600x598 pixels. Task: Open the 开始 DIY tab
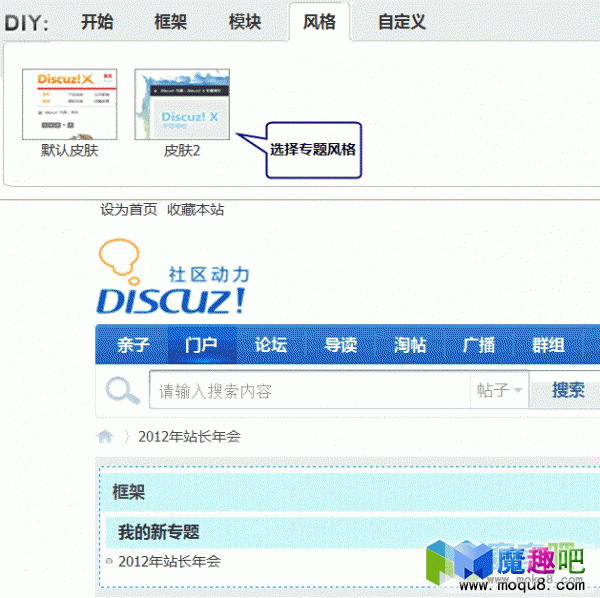[97, 22]
